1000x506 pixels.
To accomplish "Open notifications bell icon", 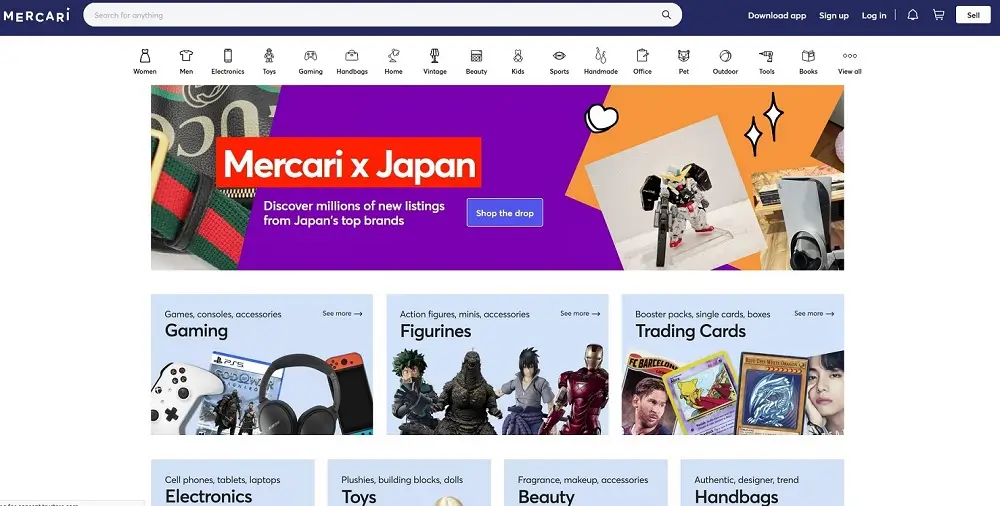I will pos(913,15).
